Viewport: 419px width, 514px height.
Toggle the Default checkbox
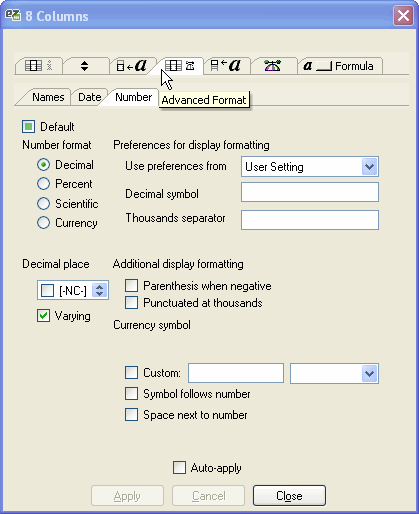coord(28,127)
